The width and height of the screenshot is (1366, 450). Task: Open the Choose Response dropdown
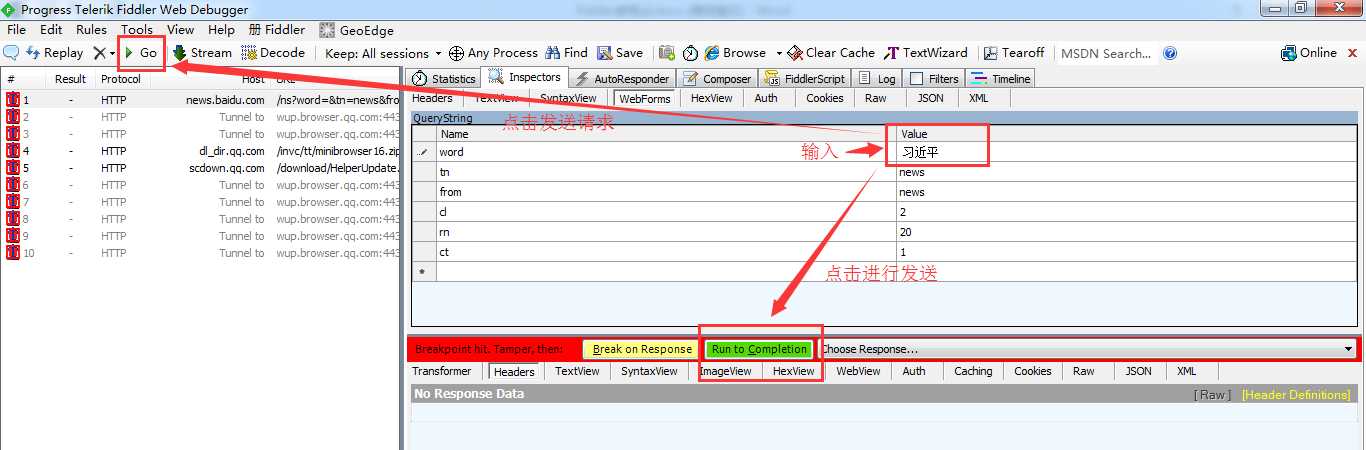coord(1087,349)
